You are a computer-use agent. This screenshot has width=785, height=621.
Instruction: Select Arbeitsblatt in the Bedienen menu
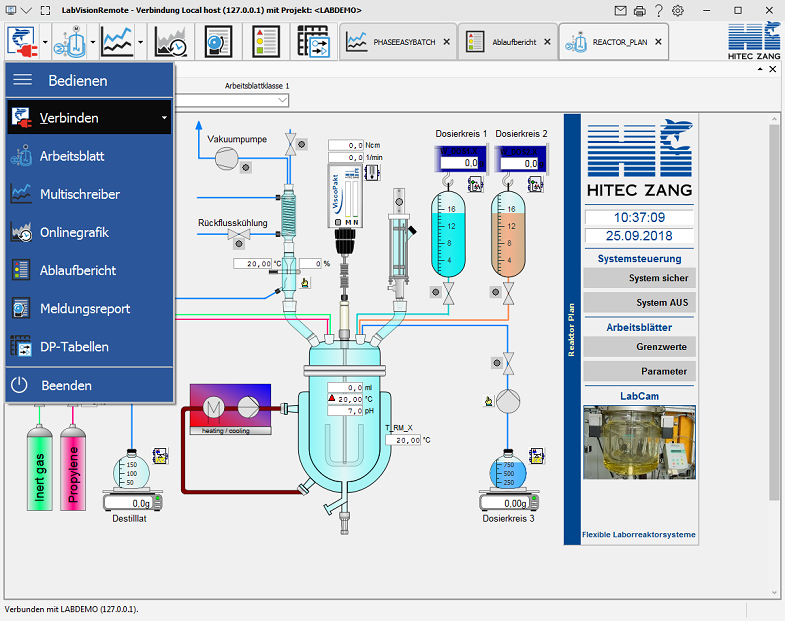pos(89,156)
